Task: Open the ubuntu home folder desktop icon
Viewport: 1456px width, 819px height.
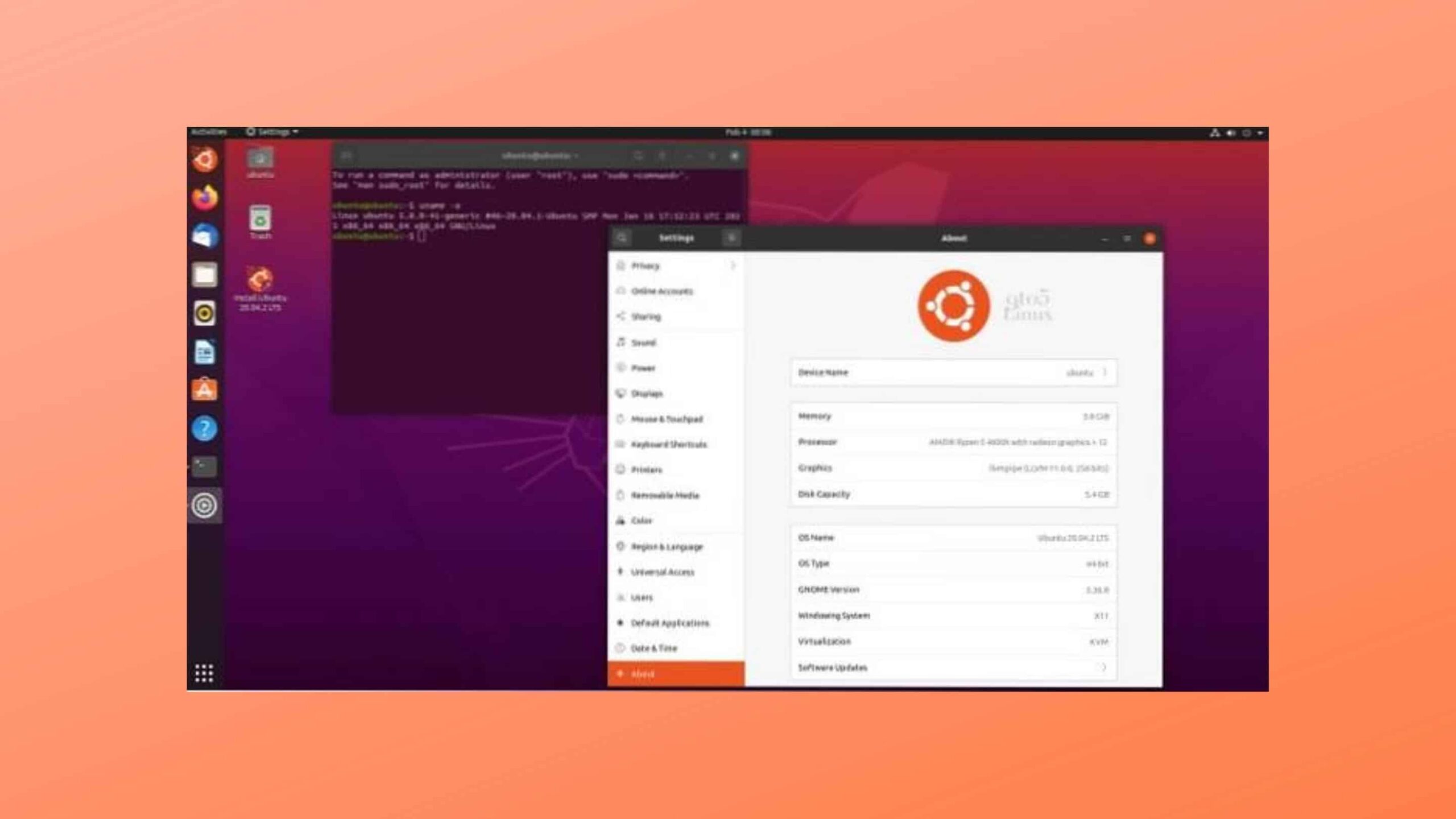Action: click(260, 163)
